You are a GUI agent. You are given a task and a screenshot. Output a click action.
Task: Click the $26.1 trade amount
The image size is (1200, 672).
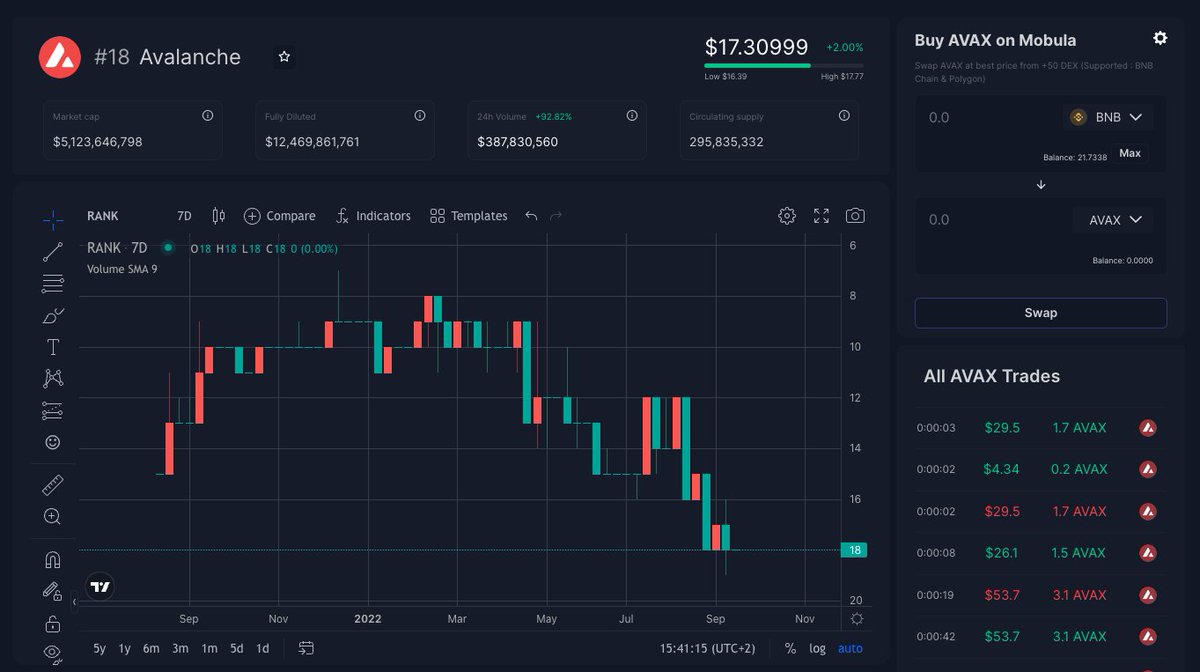click(1001, 553)
